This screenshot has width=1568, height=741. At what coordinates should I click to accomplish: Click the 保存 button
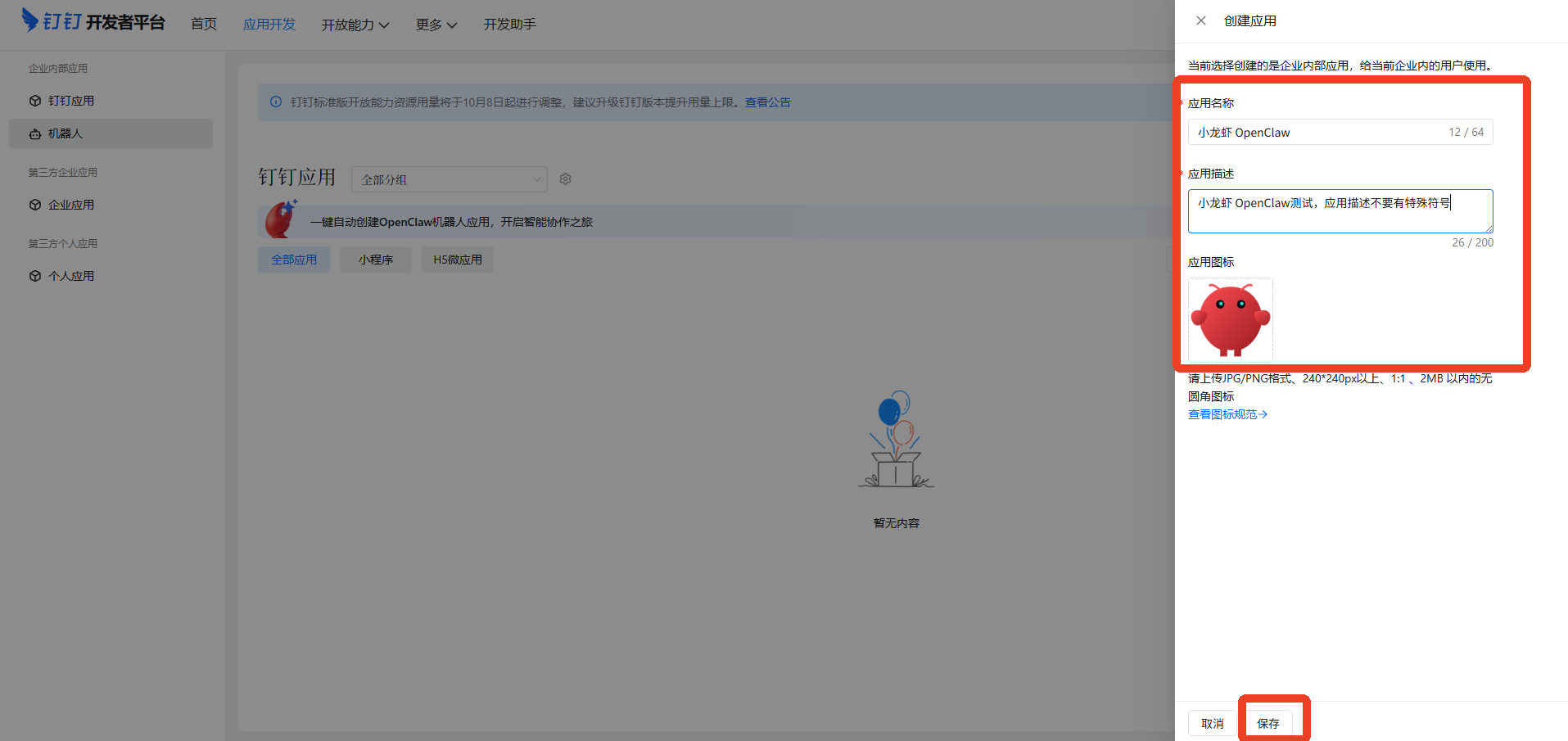click(x=1268, y=723)
